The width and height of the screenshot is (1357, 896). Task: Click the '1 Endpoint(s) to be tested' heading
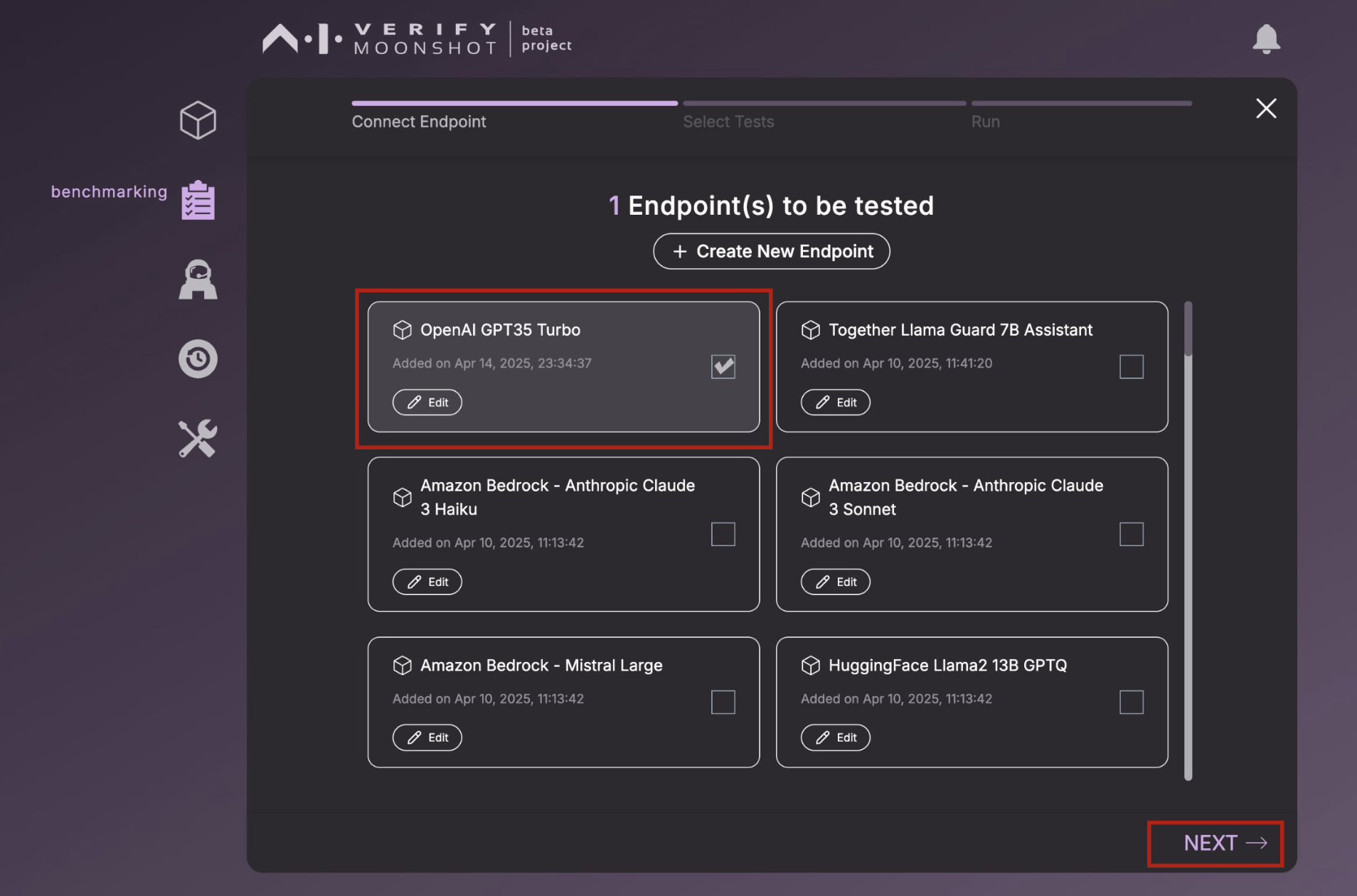(x=771, y=206)
